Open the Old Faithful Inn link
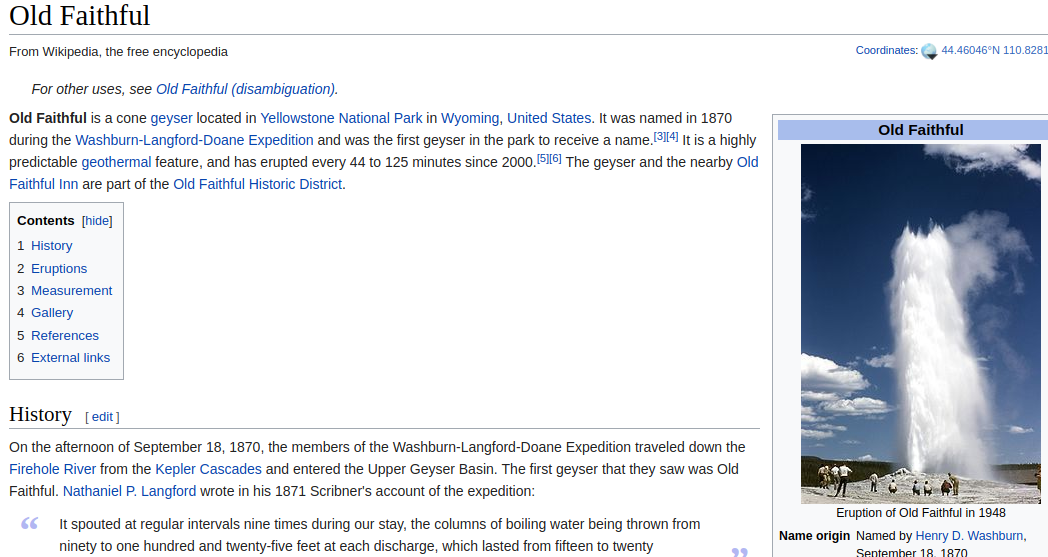Screen dimensions: 1048x557 click(43, 185)
